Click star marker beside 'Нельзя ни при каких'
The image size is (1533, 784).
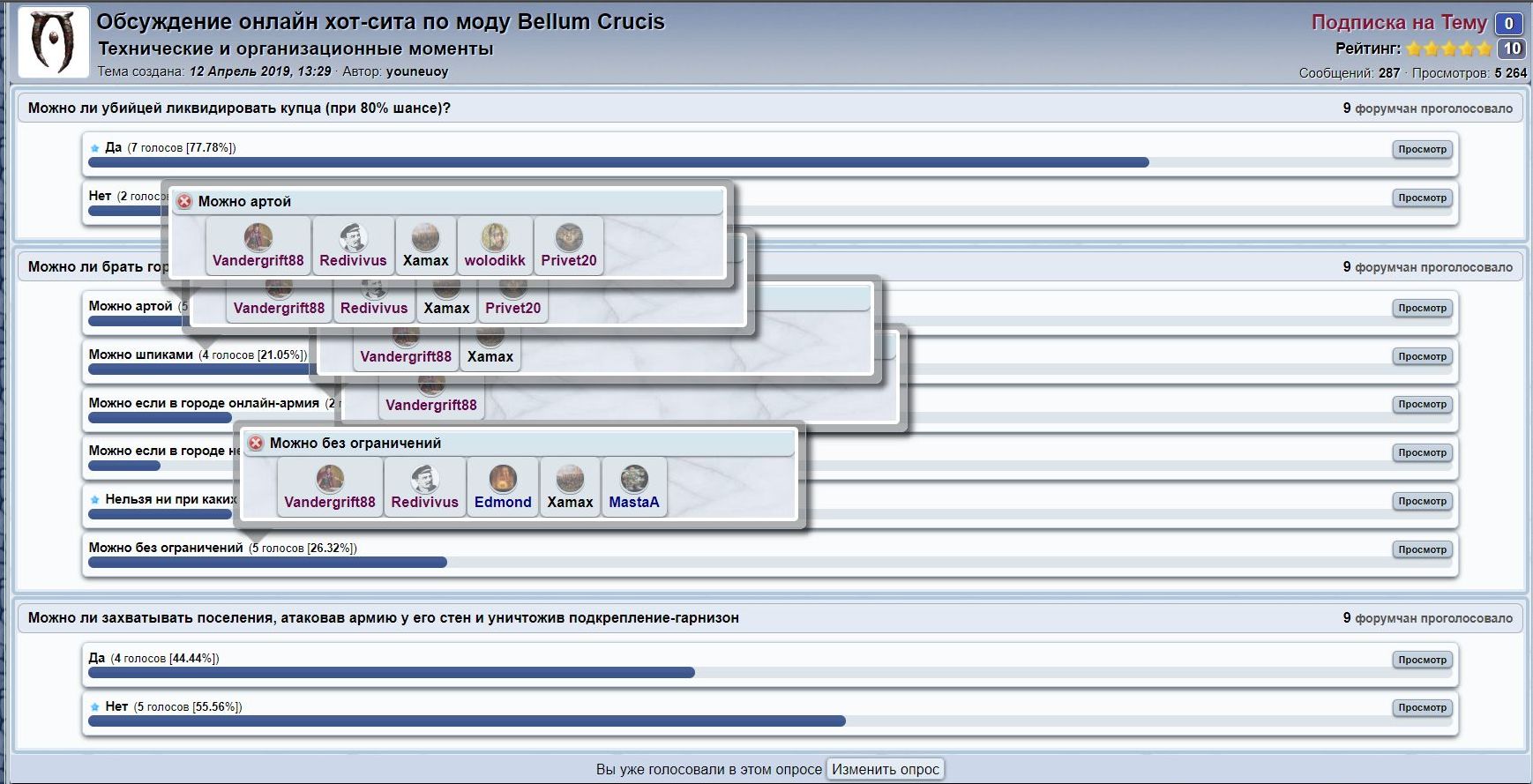[x=94, y=500]
